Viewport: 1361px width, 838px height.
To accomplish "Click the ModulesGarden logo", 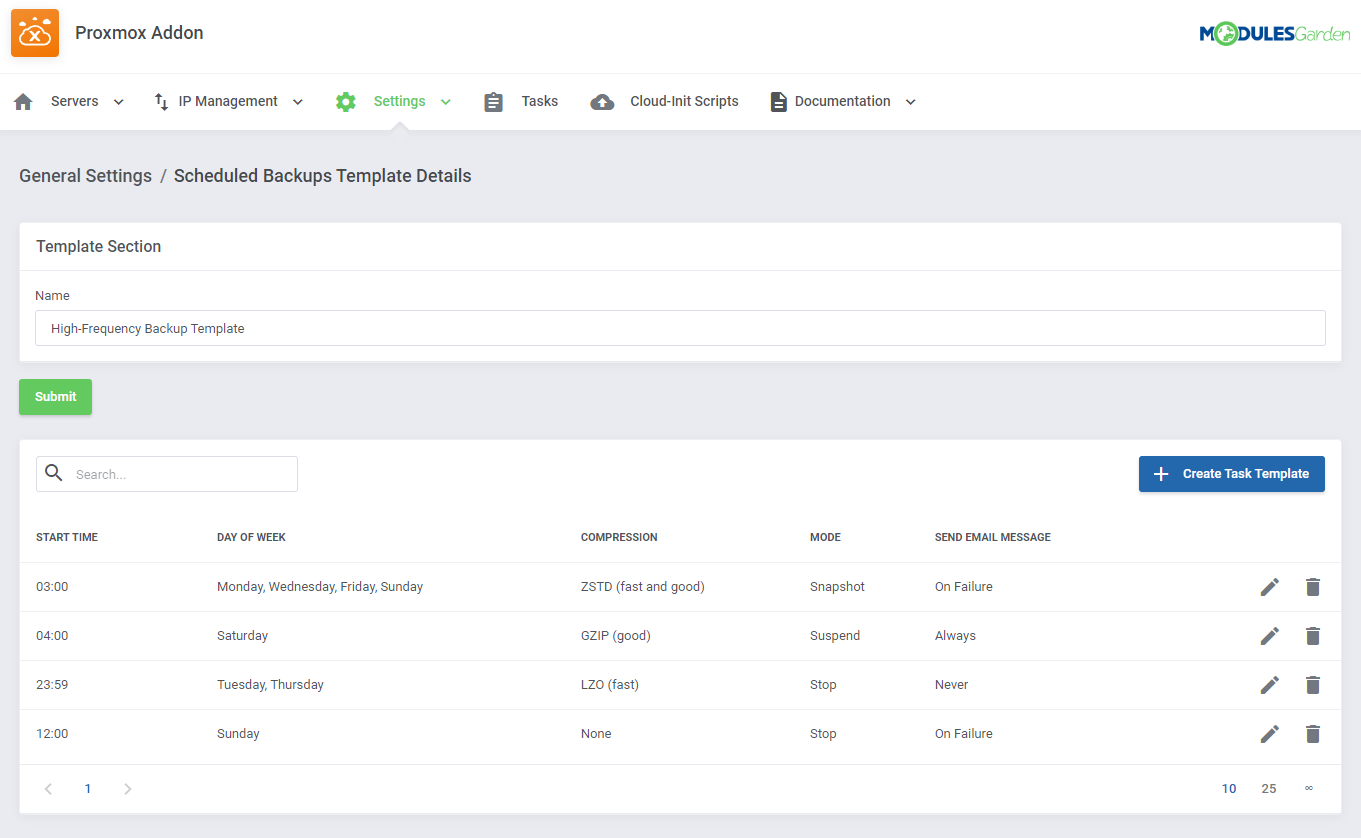I will pyautogui.click(x=1275, y=35).
